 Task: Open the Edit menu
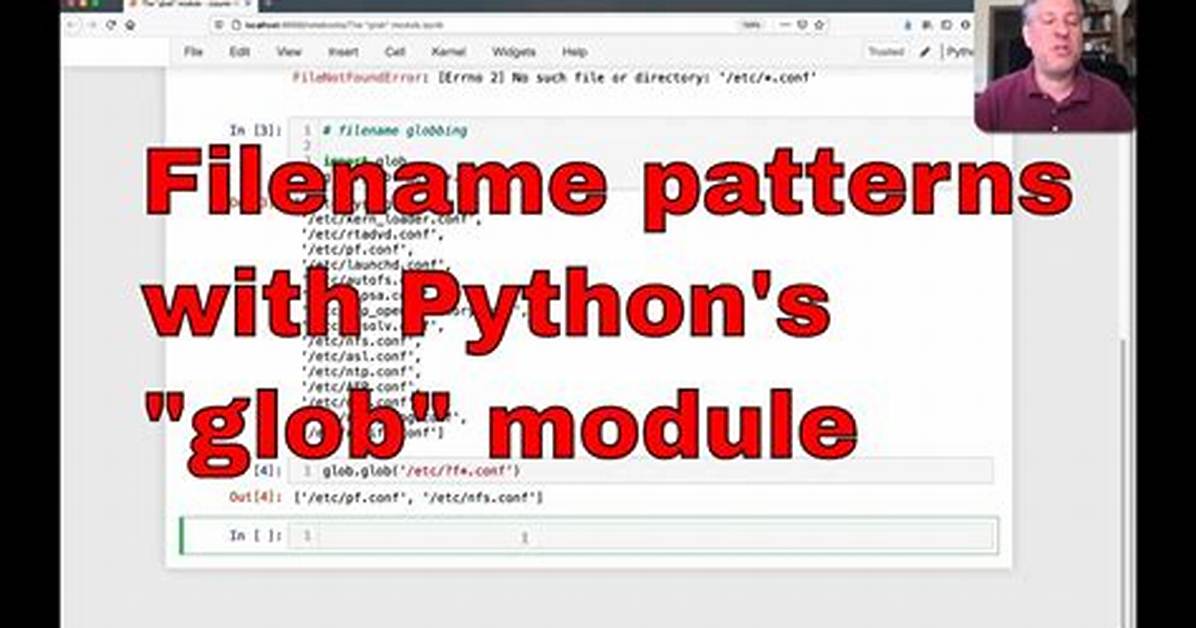point(240,52)
